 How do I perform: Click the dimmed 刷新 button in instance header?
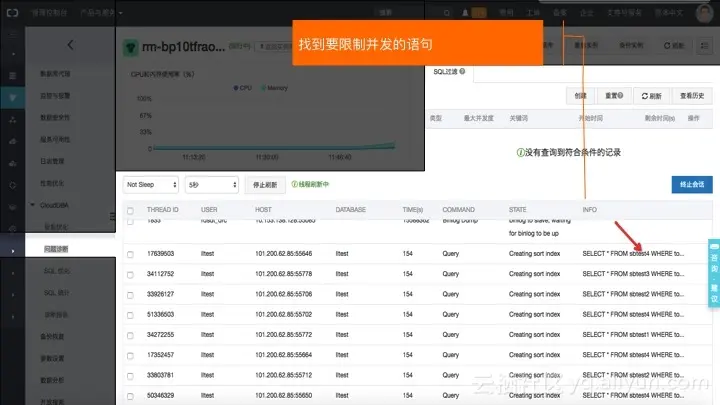coord(674,45)
